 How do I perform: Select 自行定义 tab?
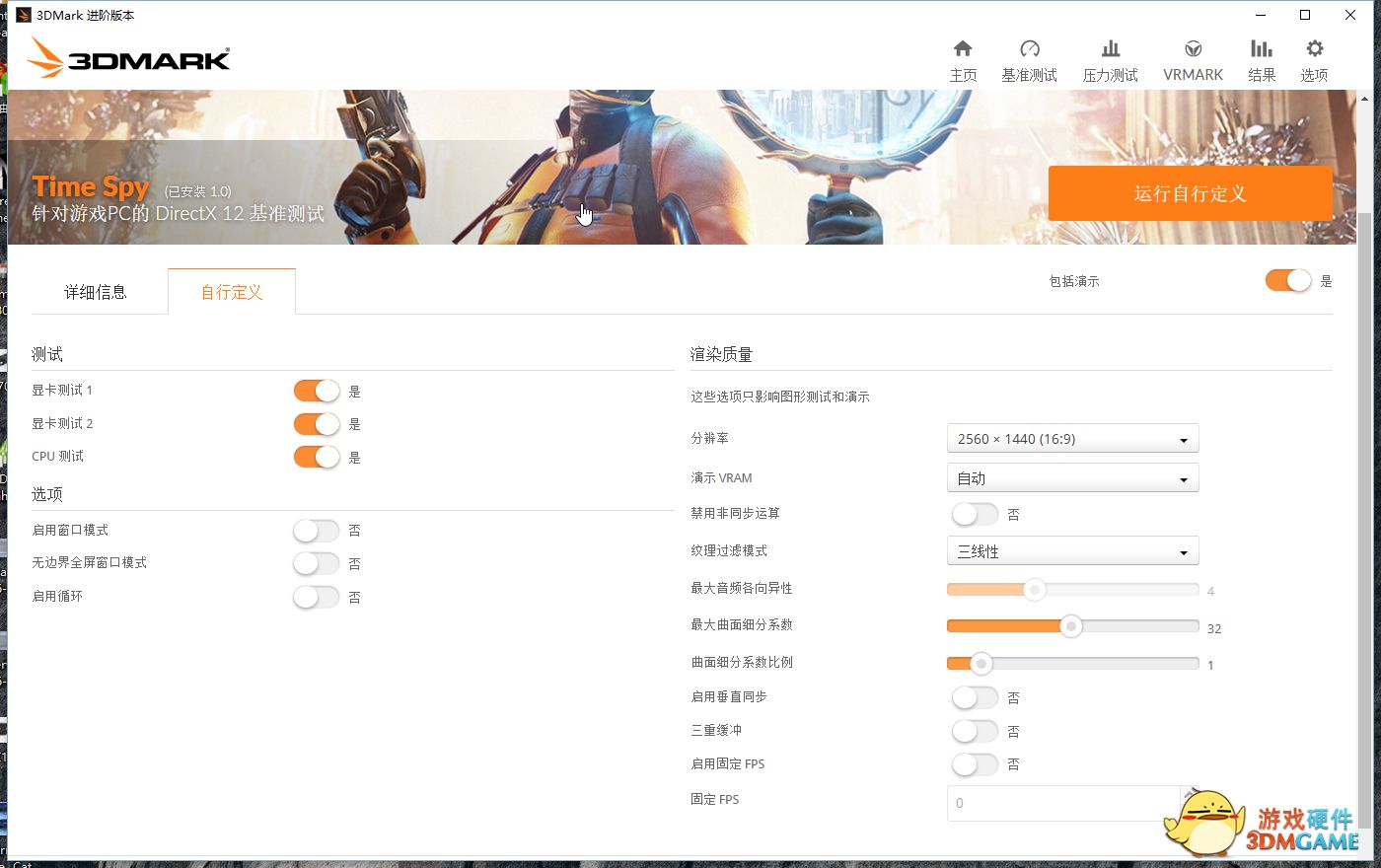(232, 292)
